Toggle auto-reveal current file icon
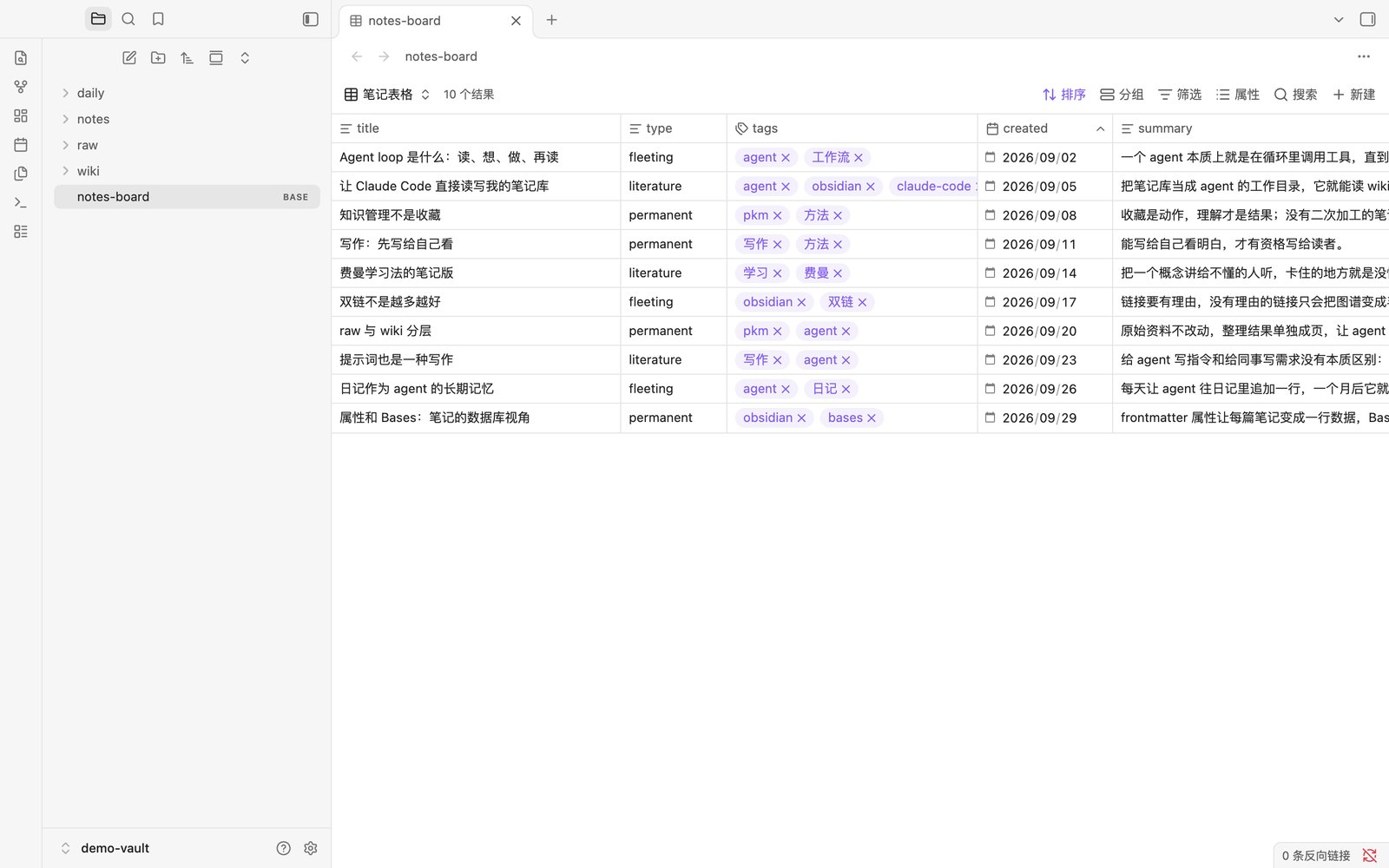The width and height of the screenshot is (1389, 868). [216, 58]
